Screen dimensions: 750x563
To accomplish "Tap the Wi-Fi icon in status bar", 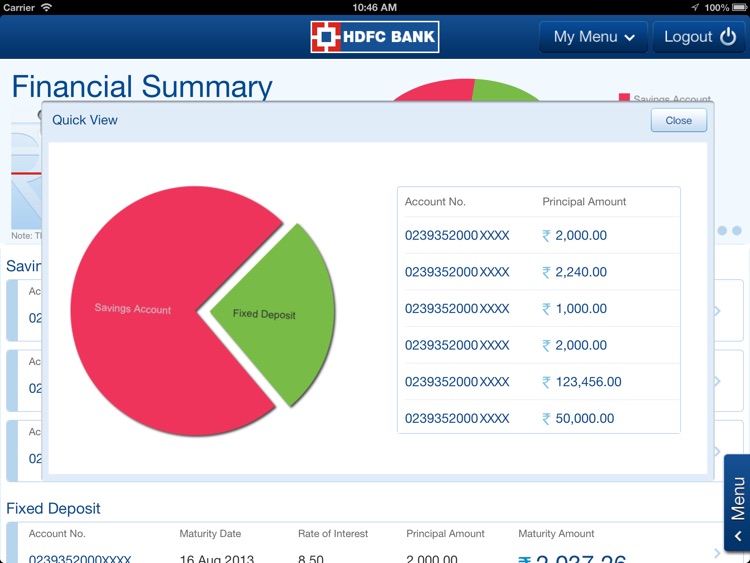I will [47, 7].
